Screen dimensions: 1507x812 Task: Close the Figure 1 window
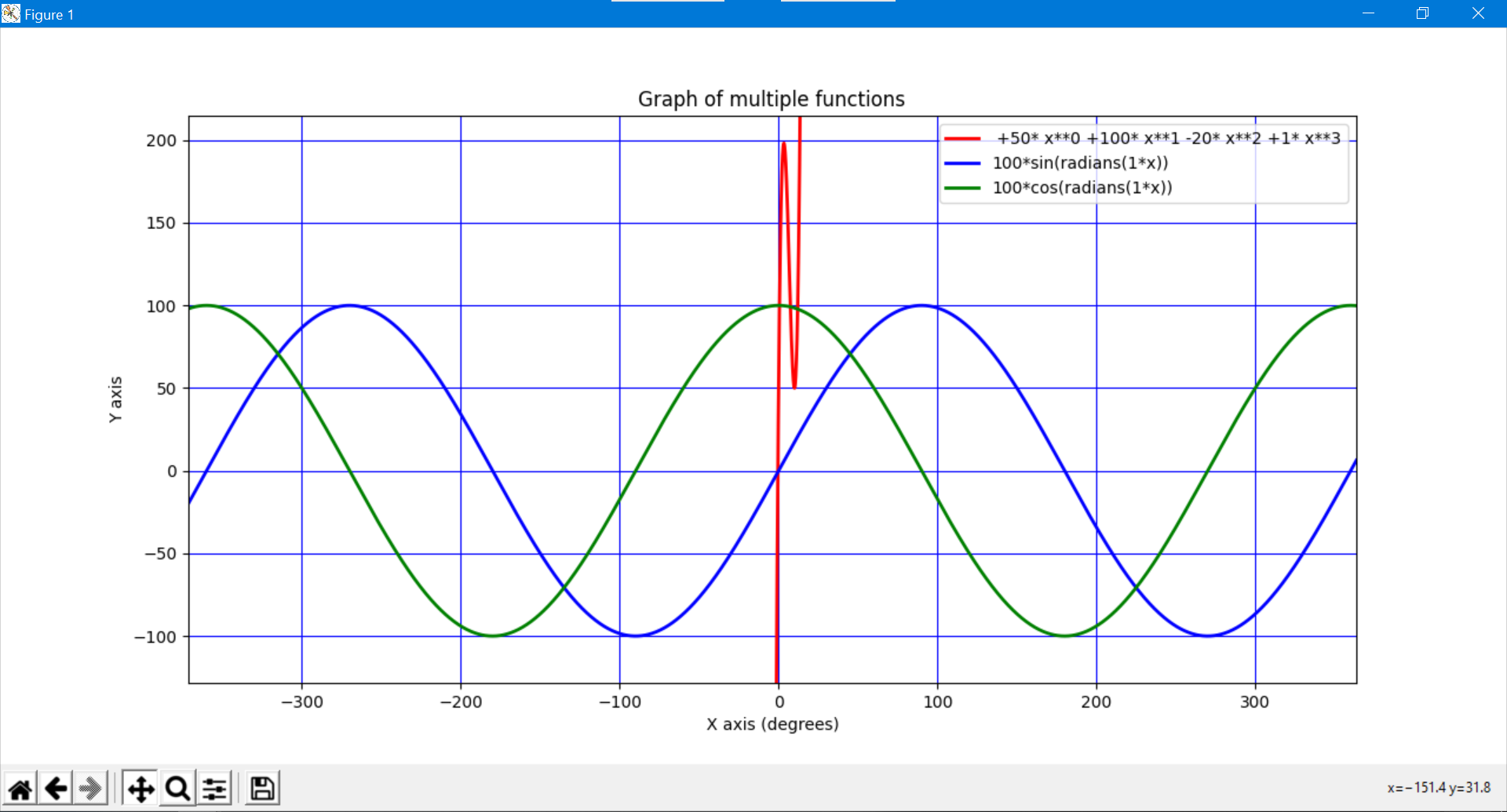[1478, 13]
